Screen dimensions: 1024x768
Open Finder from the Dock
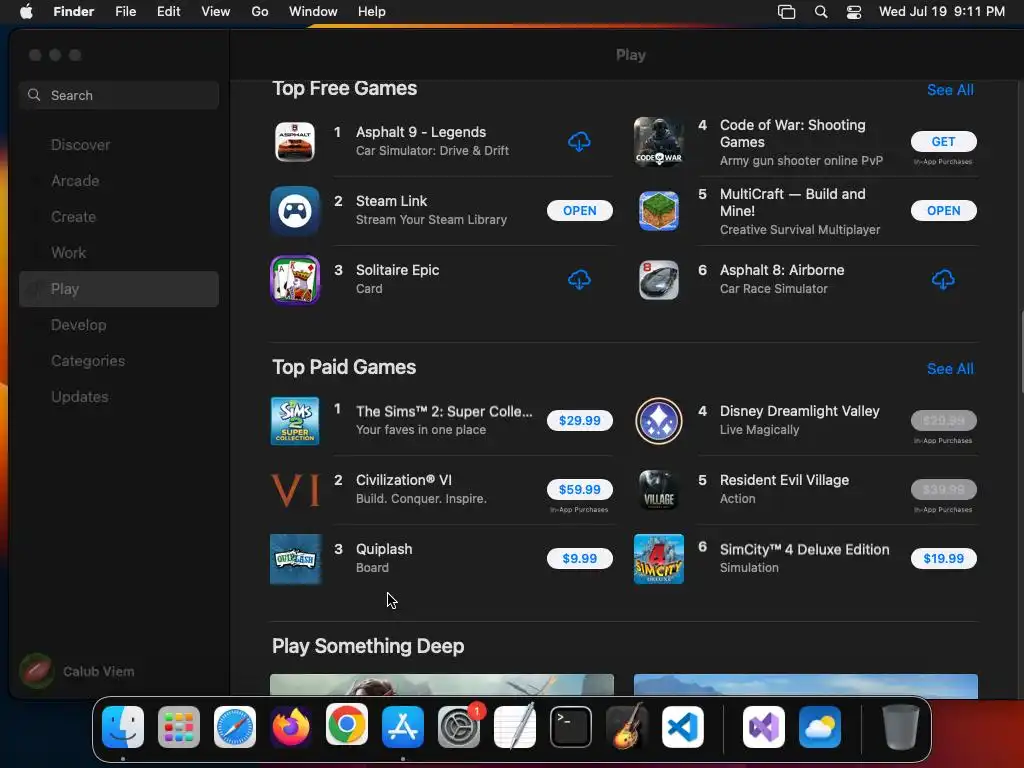coord(123,727)
